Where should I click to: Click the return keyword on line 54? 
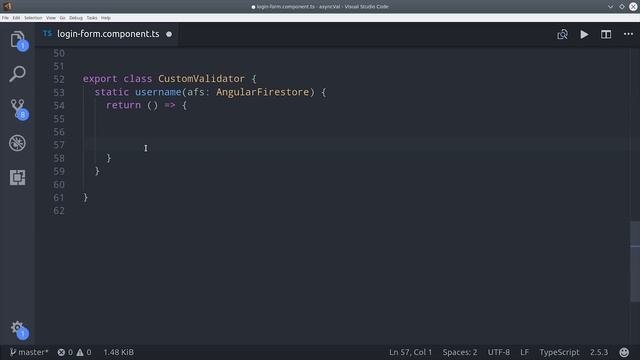[123, 105]
